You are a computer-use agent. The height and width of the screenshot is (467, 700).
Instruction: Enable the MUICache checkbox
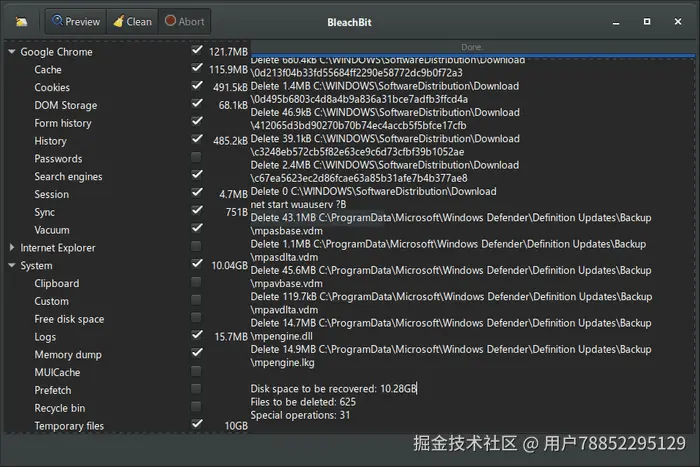[196, 371]
